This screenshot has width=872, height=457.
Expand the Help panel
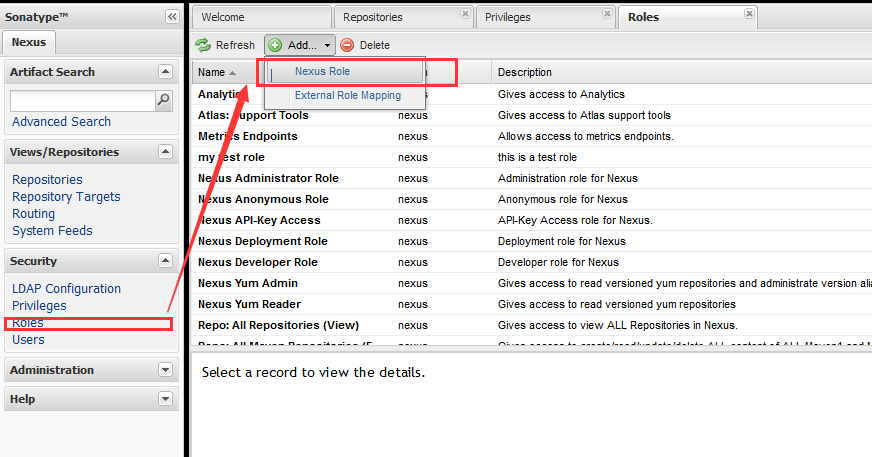click(x=165, y=398)
